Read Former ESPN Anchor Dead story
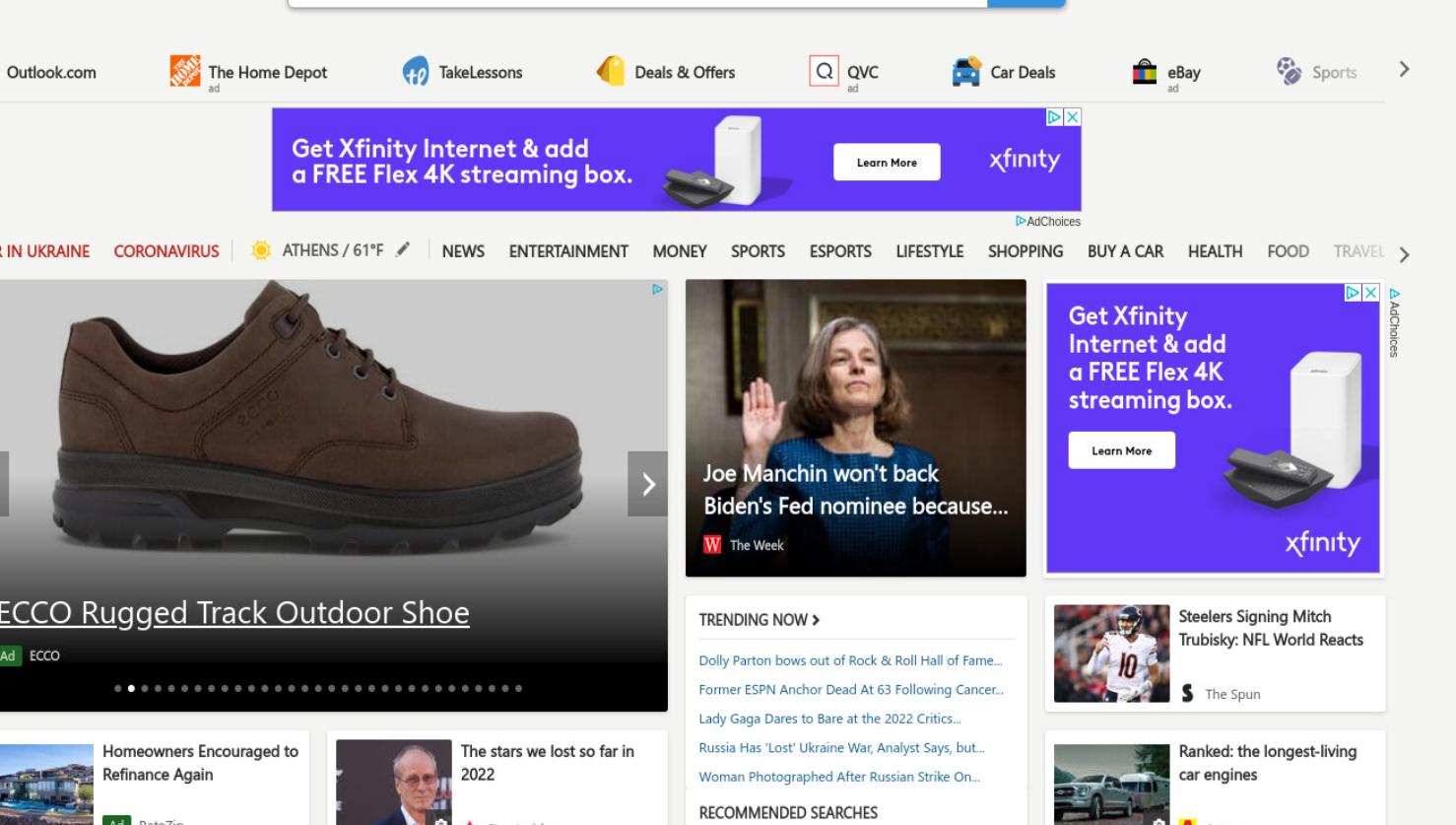Screen dimensions: 1456x825 coord(851,690)
